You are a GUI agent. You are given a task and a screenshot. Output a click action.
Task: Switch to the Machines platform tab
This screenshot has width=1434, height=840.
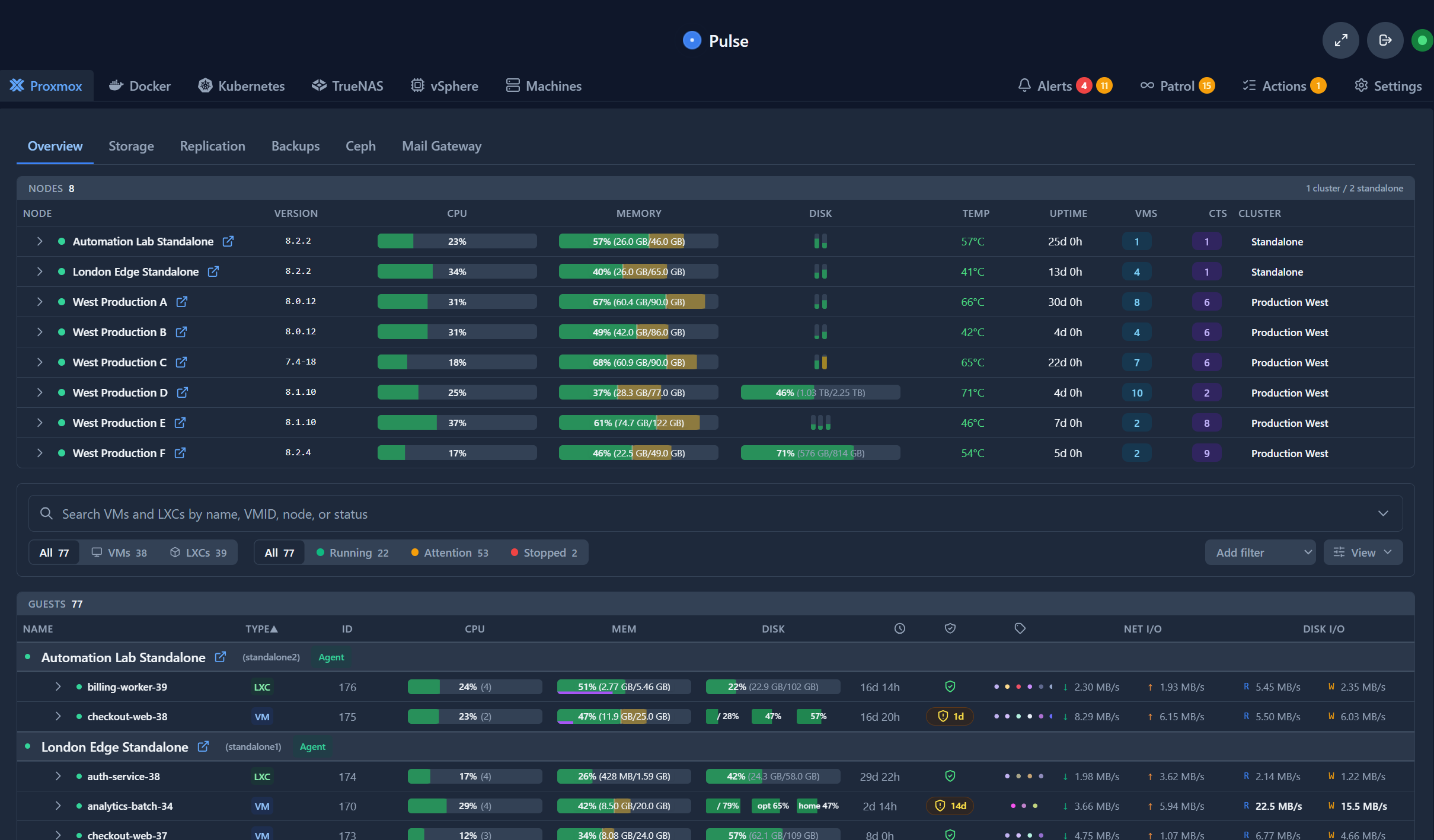(544, 86)
